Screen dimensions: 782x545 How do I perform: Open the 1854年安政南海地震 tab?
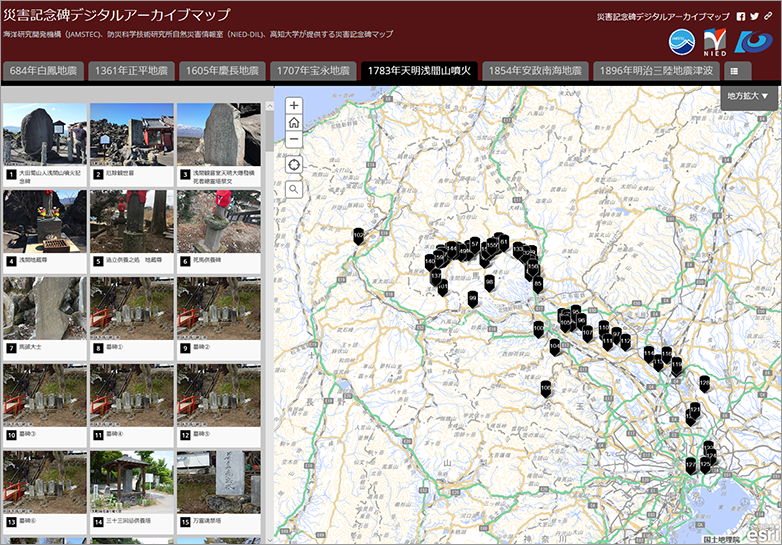coord(534,71)
